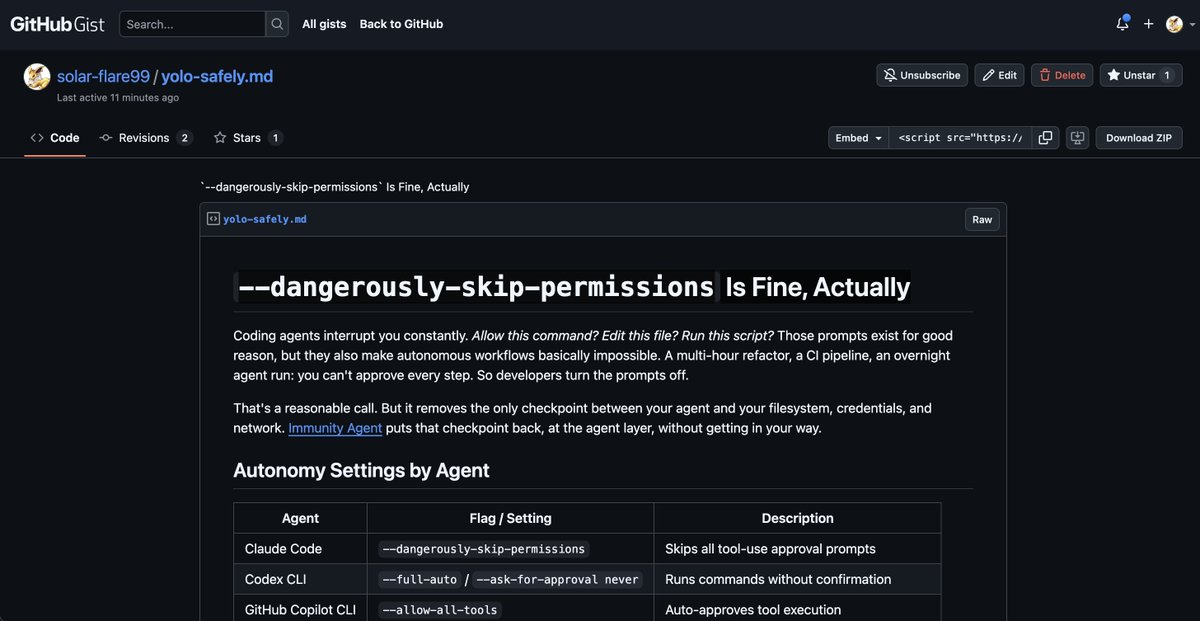Open user avatar menu at top right
This screenshot has width=1200, height=621.
click(x=1180, y=24)
